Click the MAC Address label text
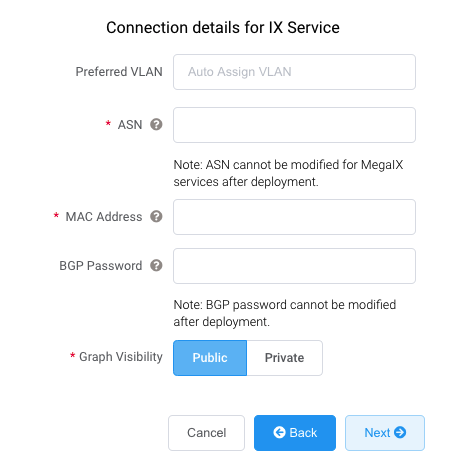Screen dimensions: 451x465 [x=104, y=217]
